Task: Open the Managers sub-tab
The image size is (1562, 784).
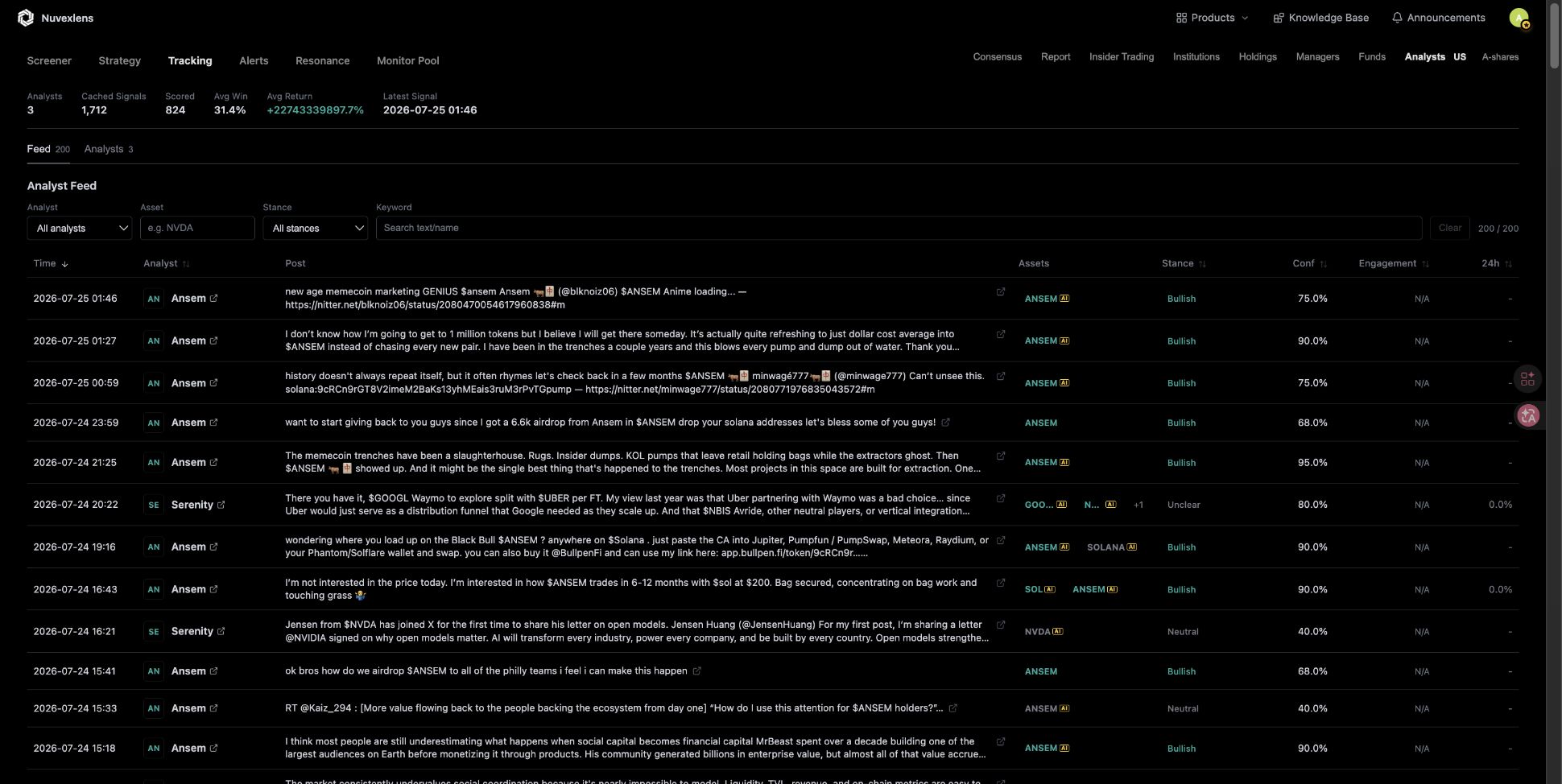Action: point(1317,57)
